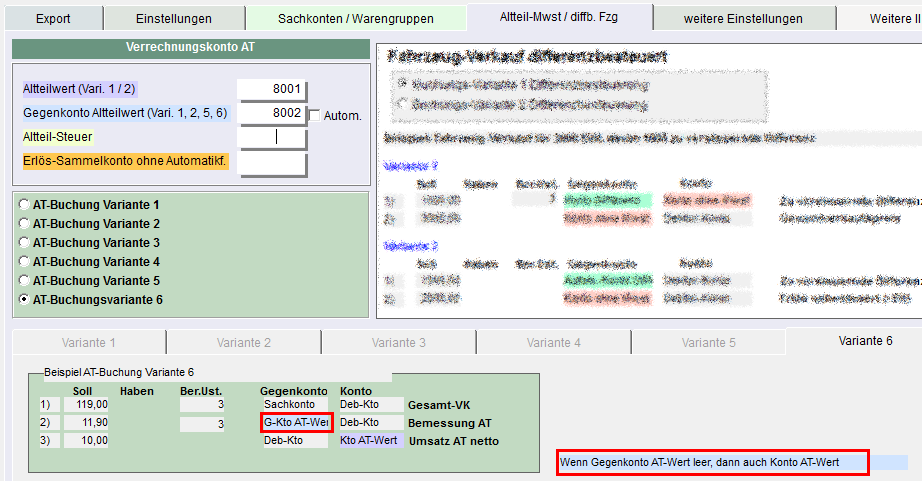Open the Export tab
This screenshot has height=481, width=922.
pyautogui.click(x=53, y=19)
